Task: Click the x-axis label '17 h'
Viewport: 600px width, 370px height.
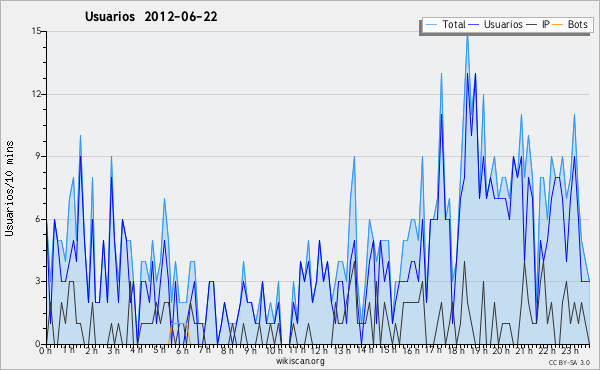Action: pos(433,350)
